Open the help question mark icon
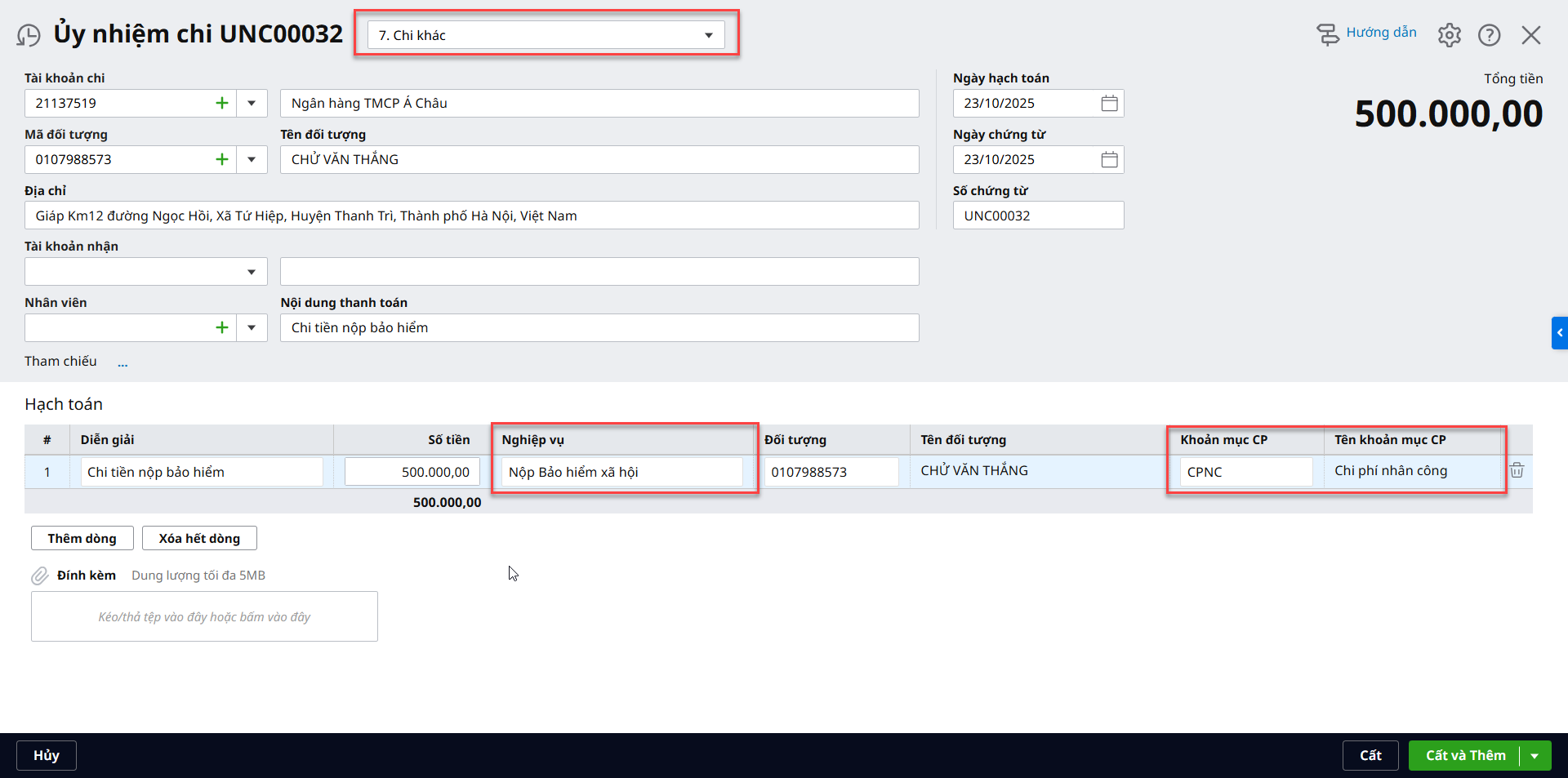The width and height of the screenshot is (1568, 778). click(1489, 35)
